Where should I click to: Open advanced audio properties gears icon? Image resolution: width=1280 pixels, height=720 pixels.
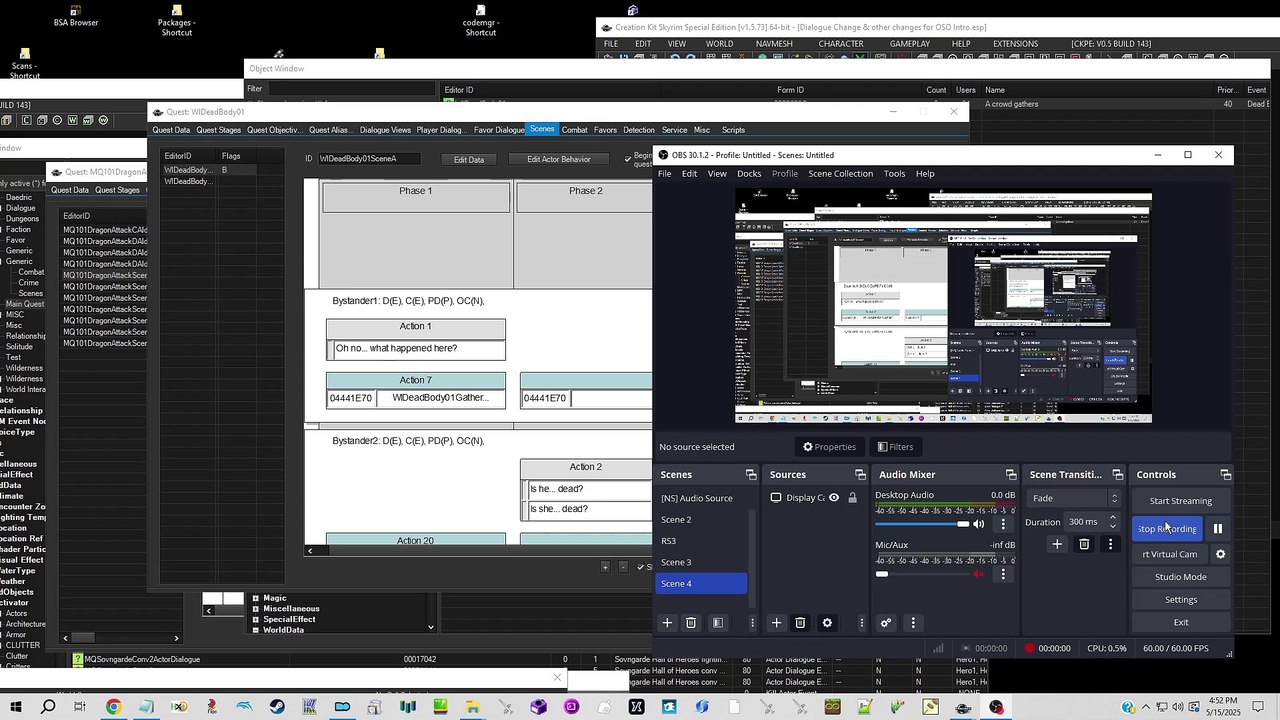coord(886,623)
